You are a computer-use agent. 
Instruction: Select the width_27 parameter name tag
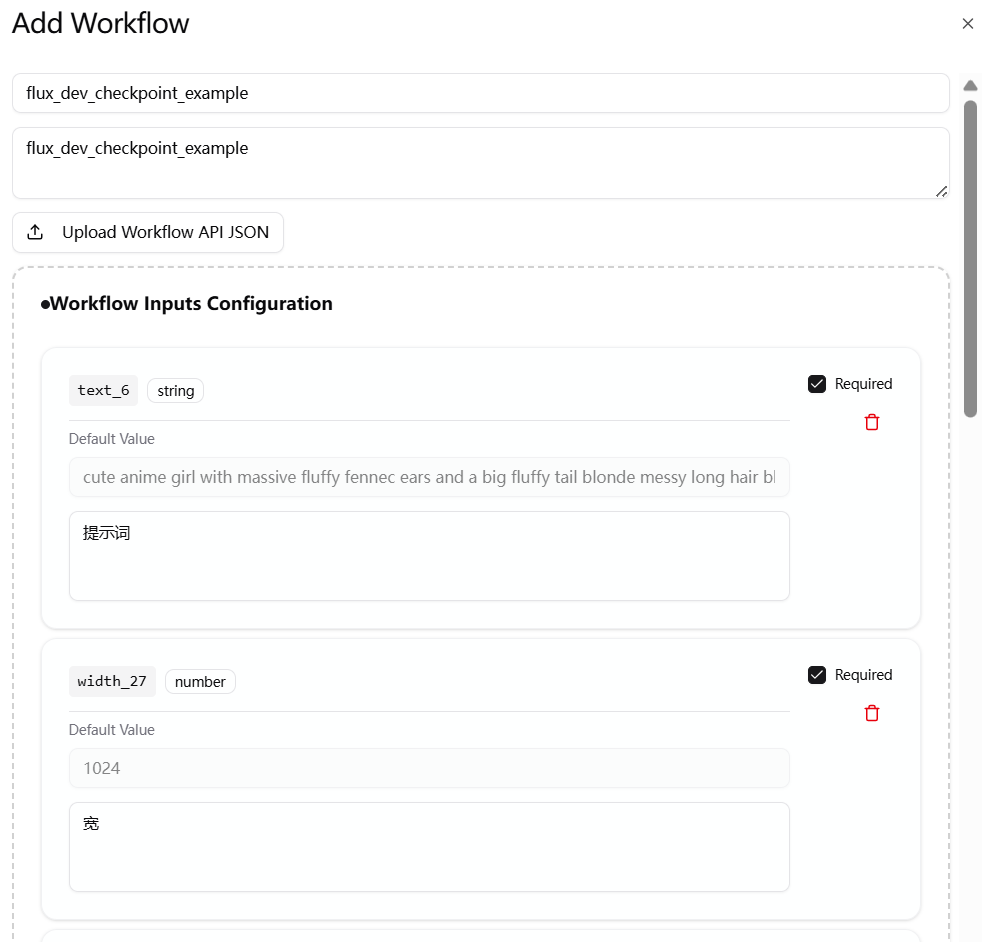tap(112, 681)
